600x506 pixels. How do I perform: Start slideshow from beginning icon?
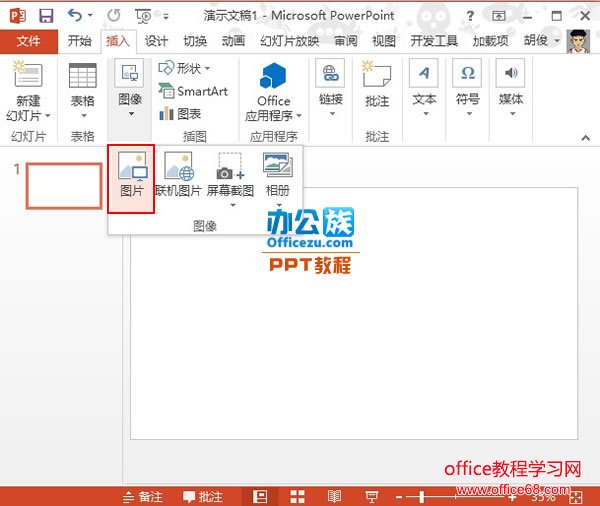[x=143, y=16]
